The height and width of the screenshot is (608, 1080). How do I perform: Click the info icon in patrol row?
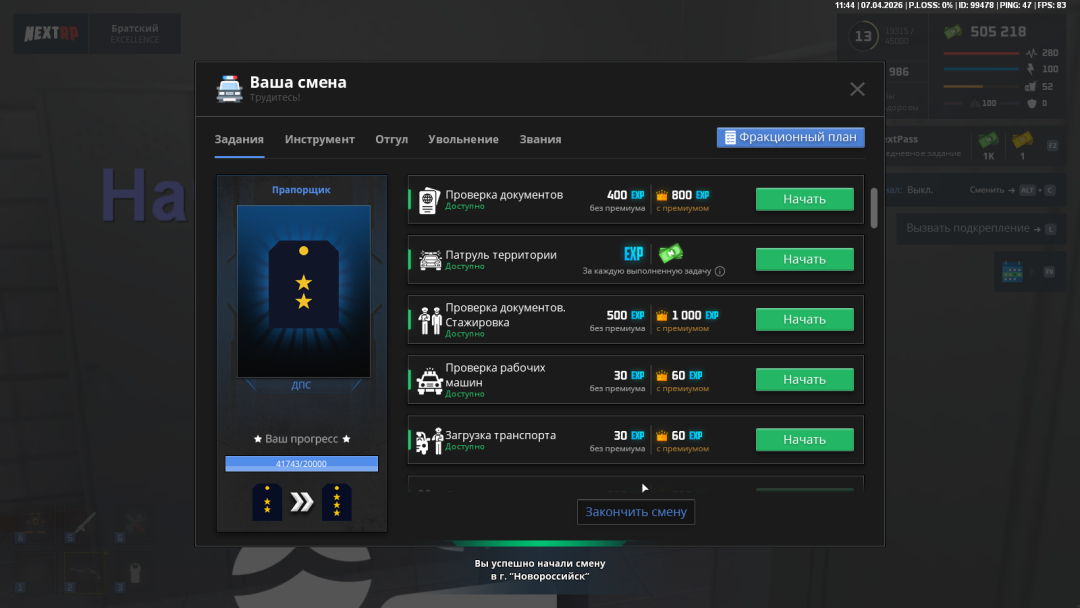[719, 271]
